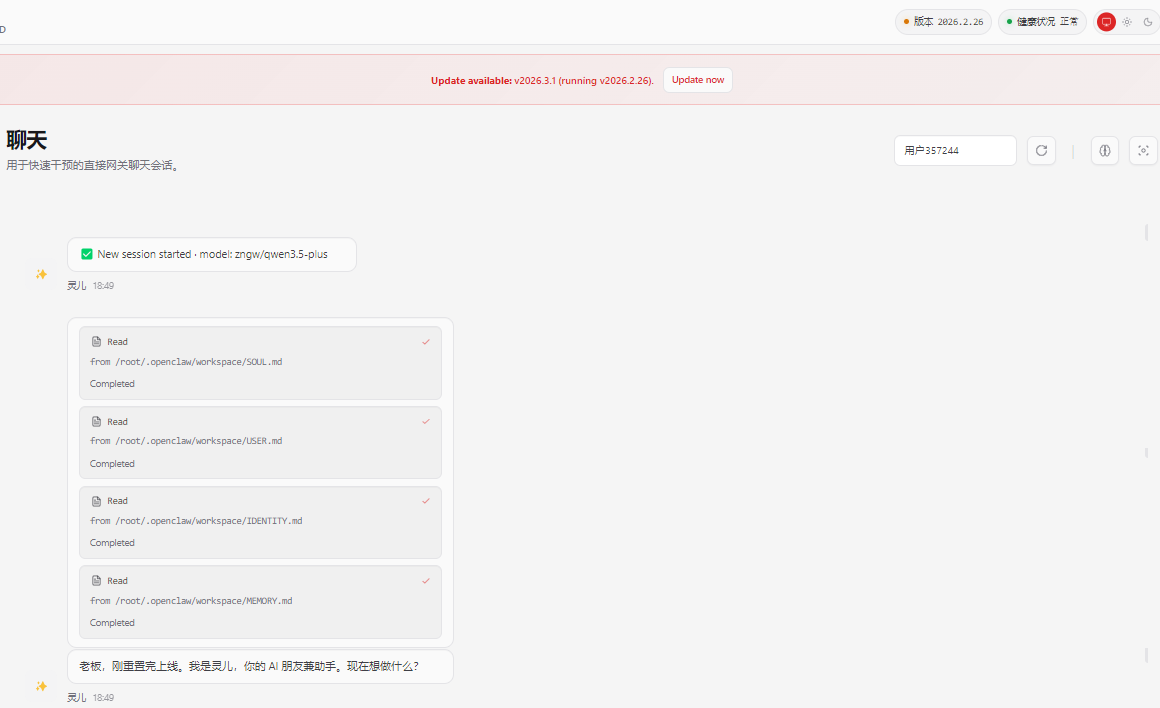
Task: Click the green check in New session message
Action: point(87,254)
